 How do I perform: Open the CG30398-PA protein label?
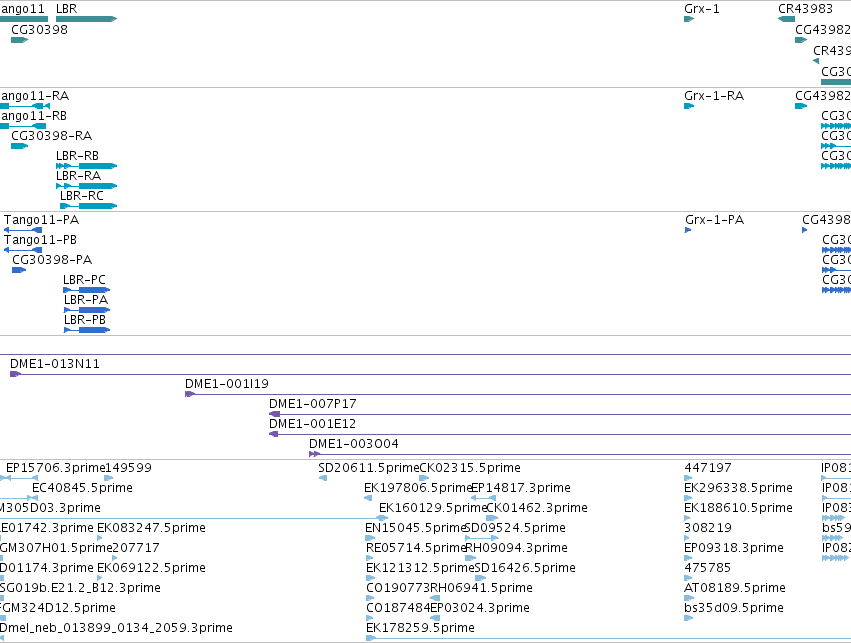(52, 260)
